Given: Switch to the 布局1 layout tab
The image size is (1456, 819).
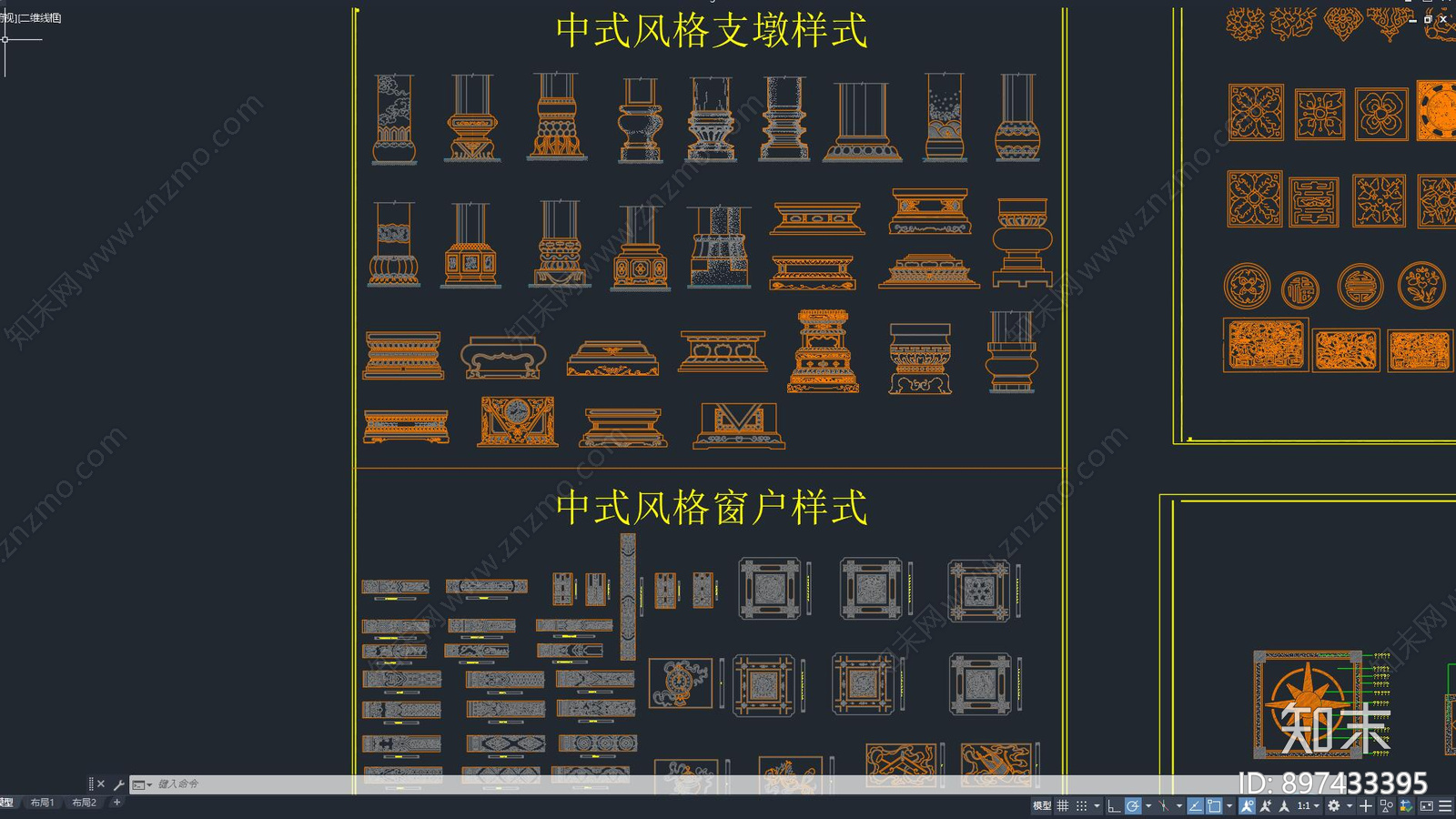Looking at the screenshot, I should click(42, 803).
